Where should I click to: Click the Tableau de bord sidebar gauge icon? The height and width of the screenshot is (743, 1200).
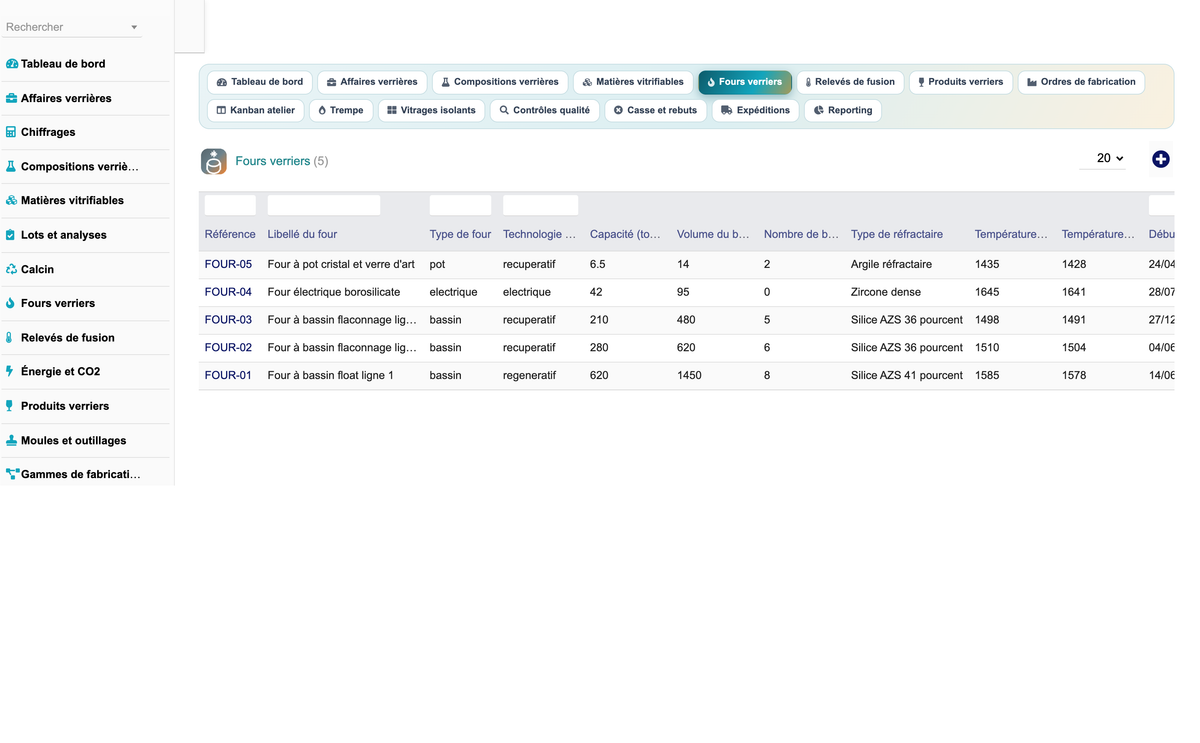12,64
